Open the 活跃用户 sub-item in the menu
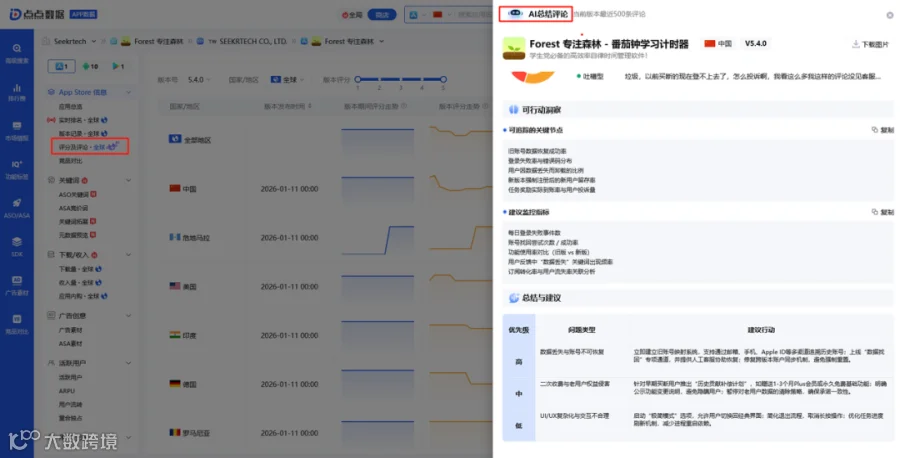 coord(71,377)
